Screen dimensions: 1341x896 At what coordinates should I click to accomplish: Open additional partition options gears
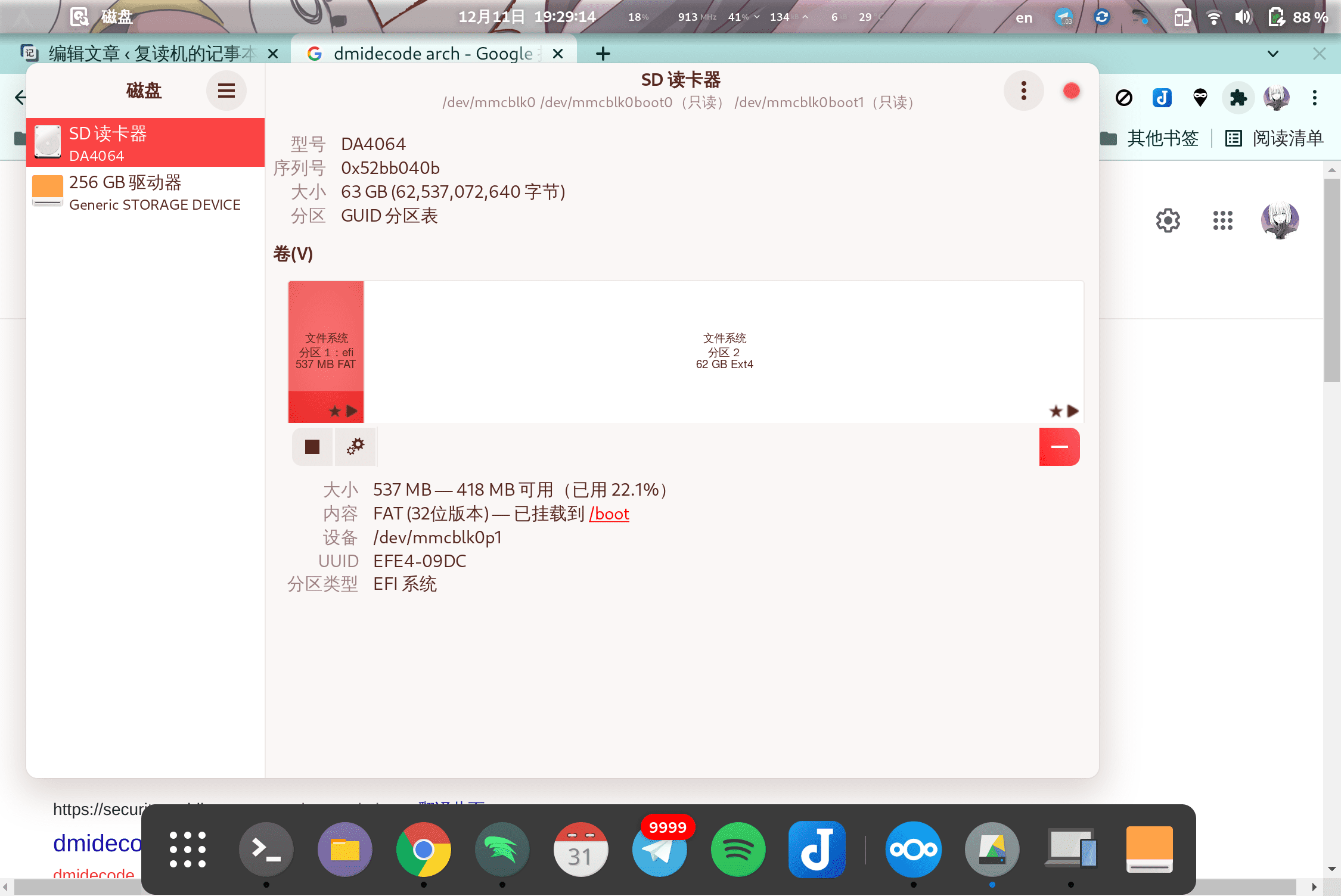[355, 447]
